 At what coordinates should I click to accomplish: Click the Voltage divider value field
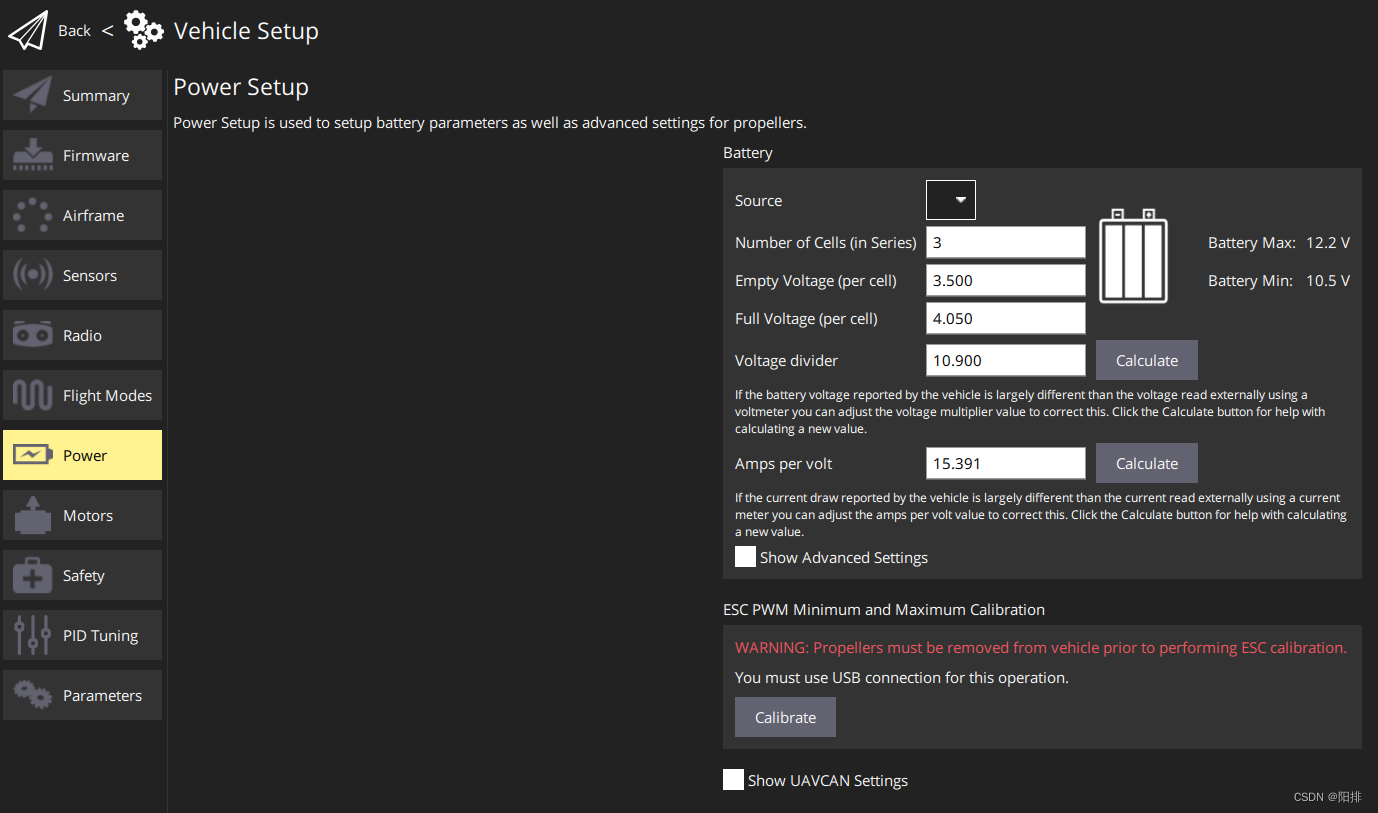click(1006, 360)
